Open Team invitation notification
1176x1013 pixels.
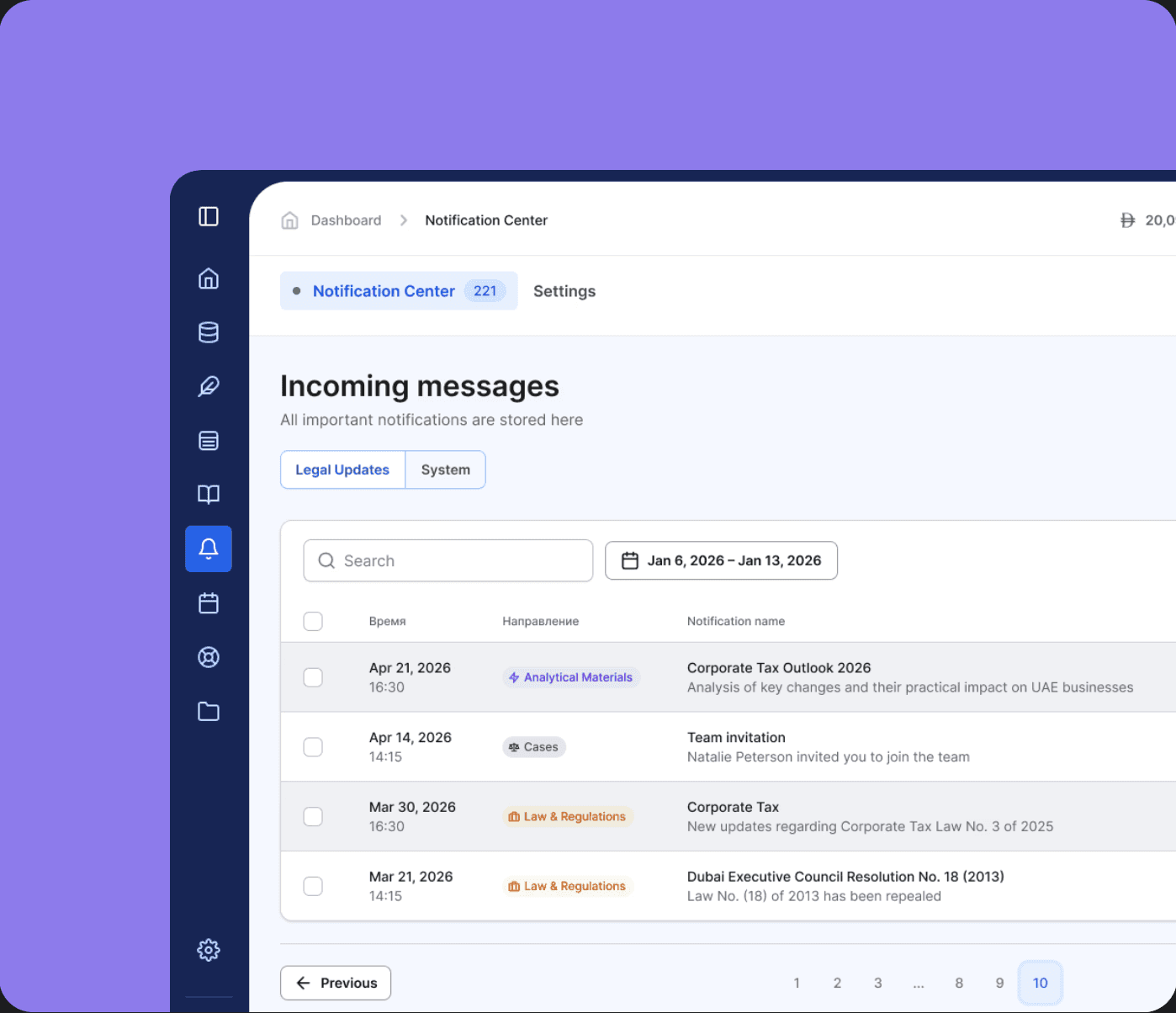pyautogui.click(x=736, y=738)
